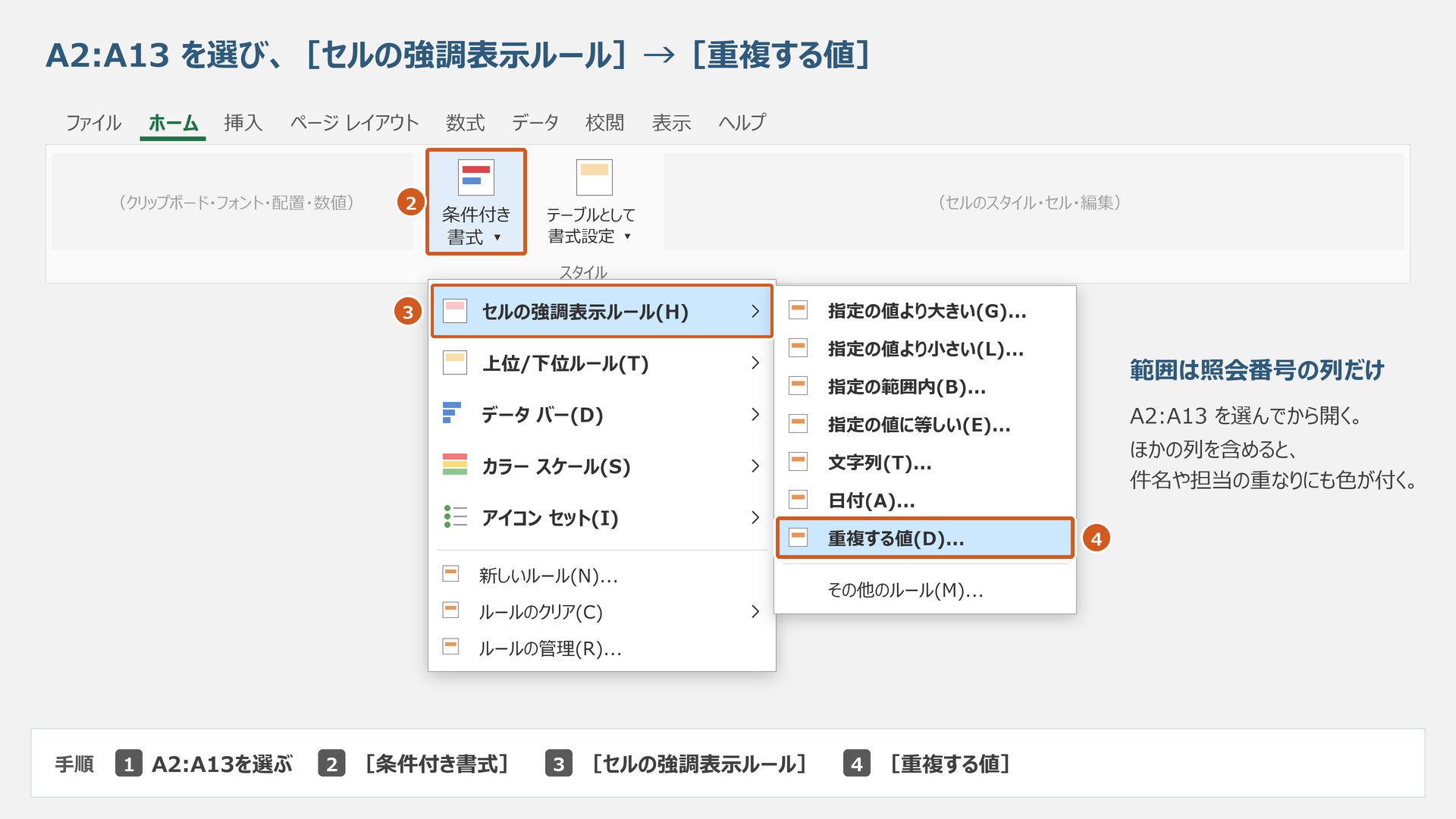Choose 指定の値に等しい(E)... entry
The image size is (1456, 819).
point(924,425)
